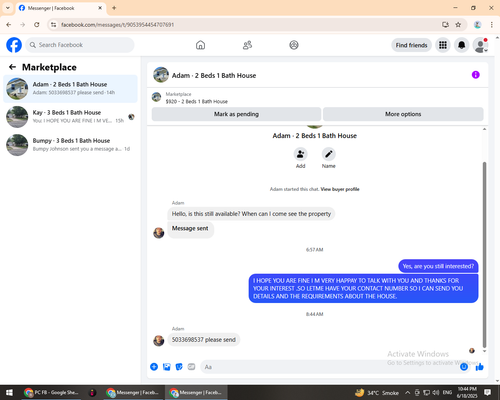Screen dimensions: 500x400
Task: Open a new browser tab
Action: pyautogui.click(x=114, y=8)
